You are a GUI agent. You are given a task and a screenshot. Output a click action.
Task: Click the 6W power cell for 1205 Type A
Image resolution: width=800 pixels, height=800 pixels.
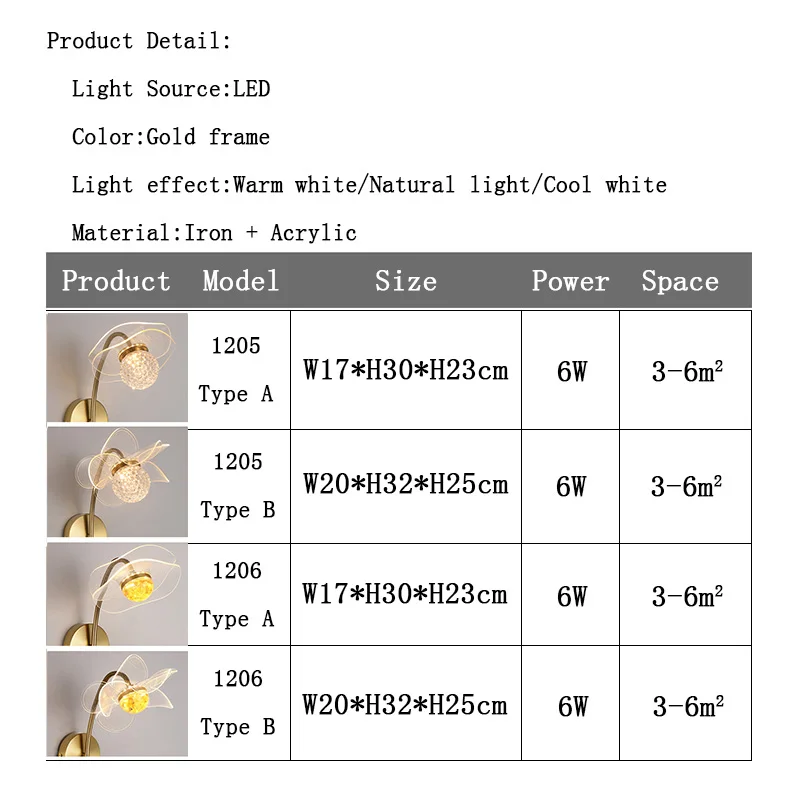coord(571,372)
